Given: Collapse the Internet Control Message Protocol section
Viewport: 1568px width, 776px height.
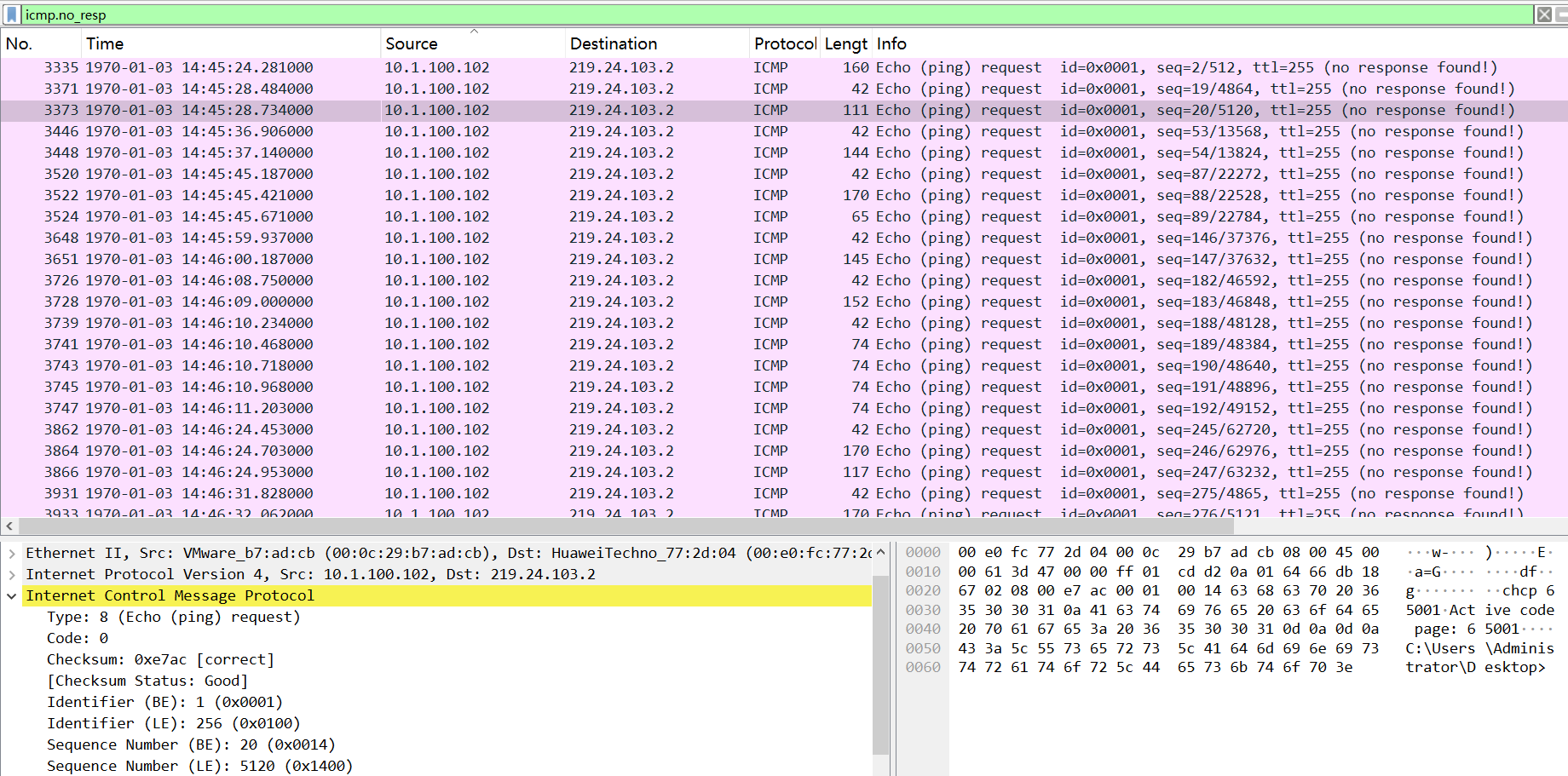Looking at the screenshot, I should coord(12,595).
